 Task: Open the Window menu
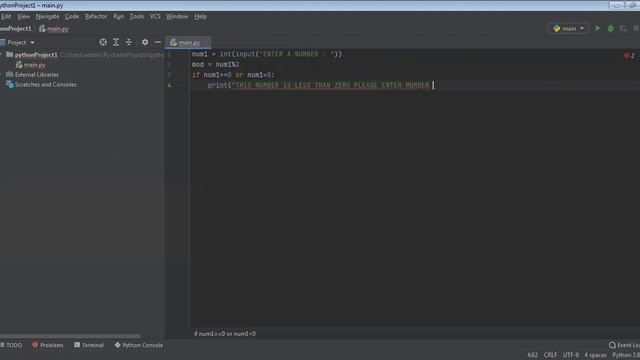(x=177, y=16)
